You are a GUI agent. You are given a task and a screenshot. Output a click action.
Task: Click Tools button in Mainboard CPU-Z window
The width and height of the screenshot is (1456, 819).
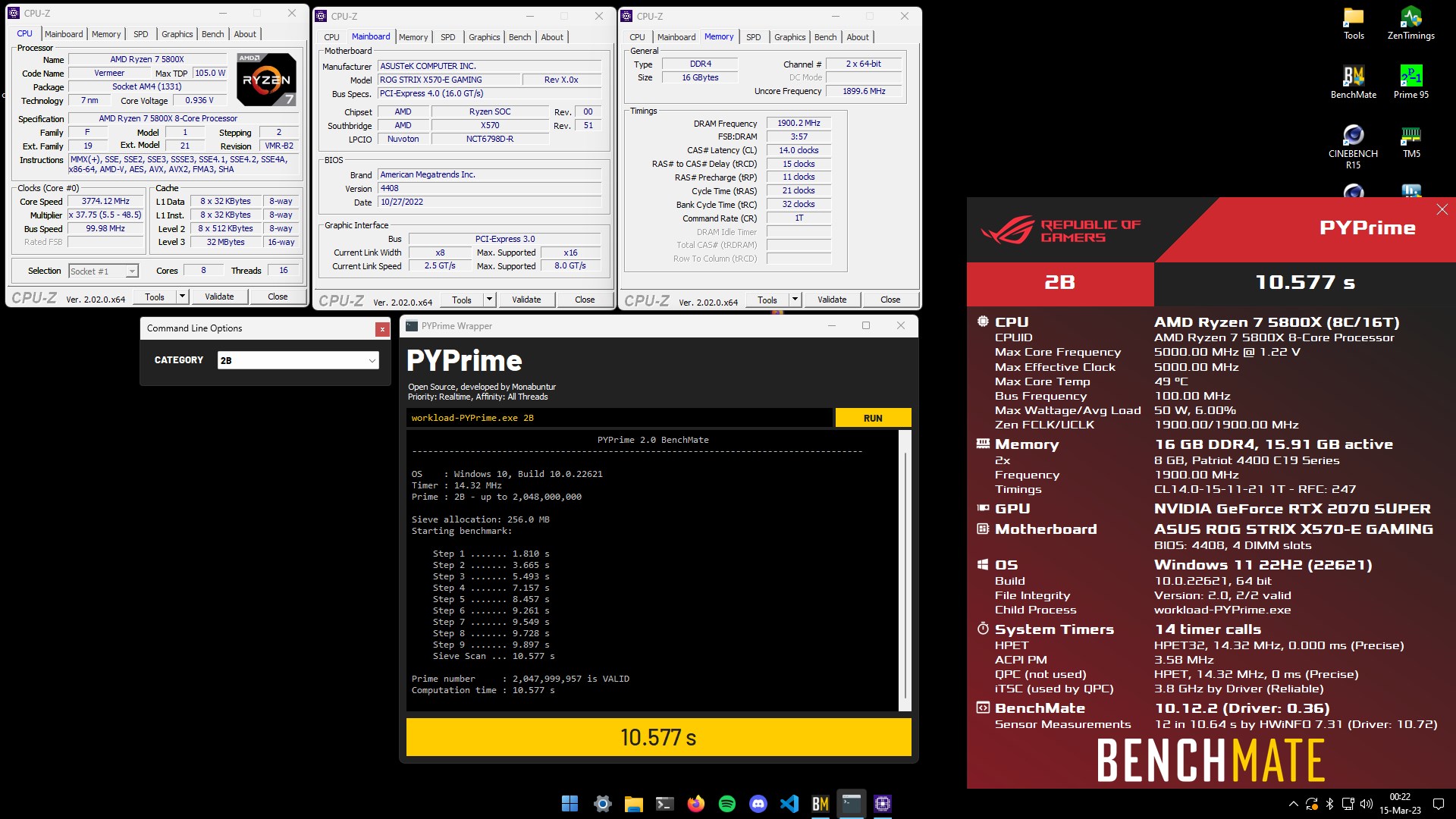point(462,300)
